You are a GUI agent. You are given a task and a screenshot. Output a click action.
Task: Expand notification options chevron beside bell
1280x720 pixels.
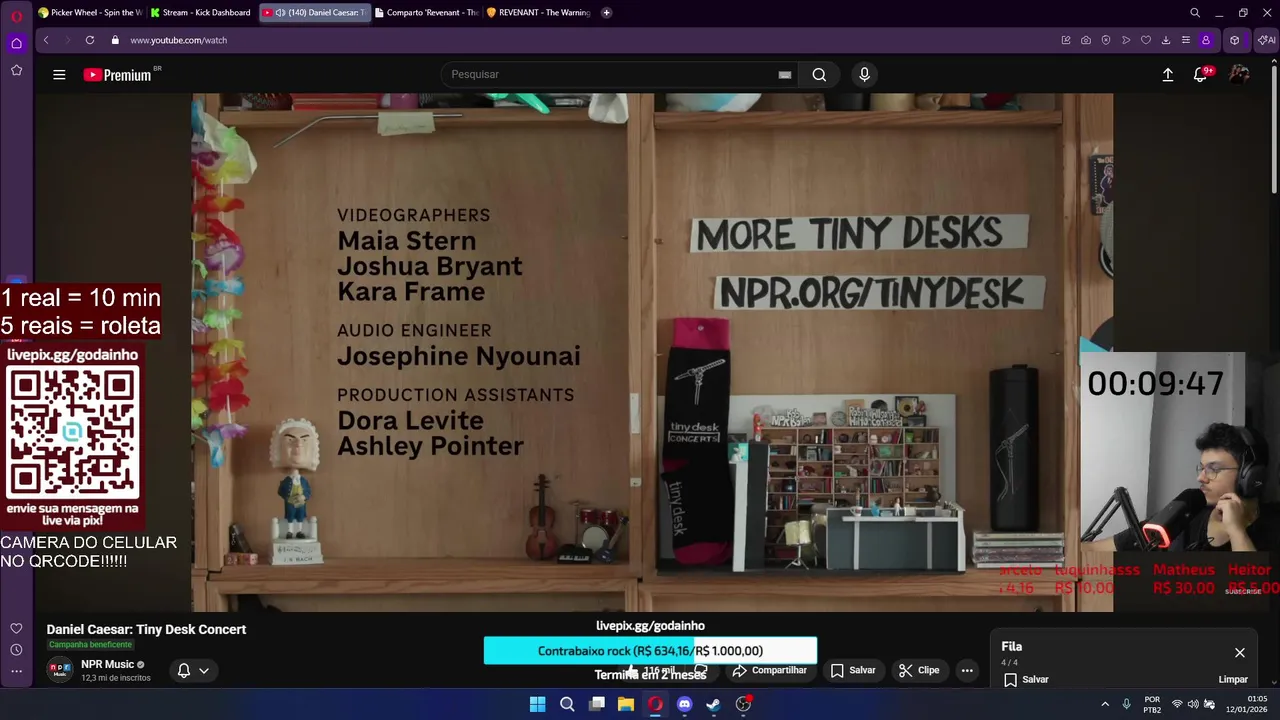(204, 670)
